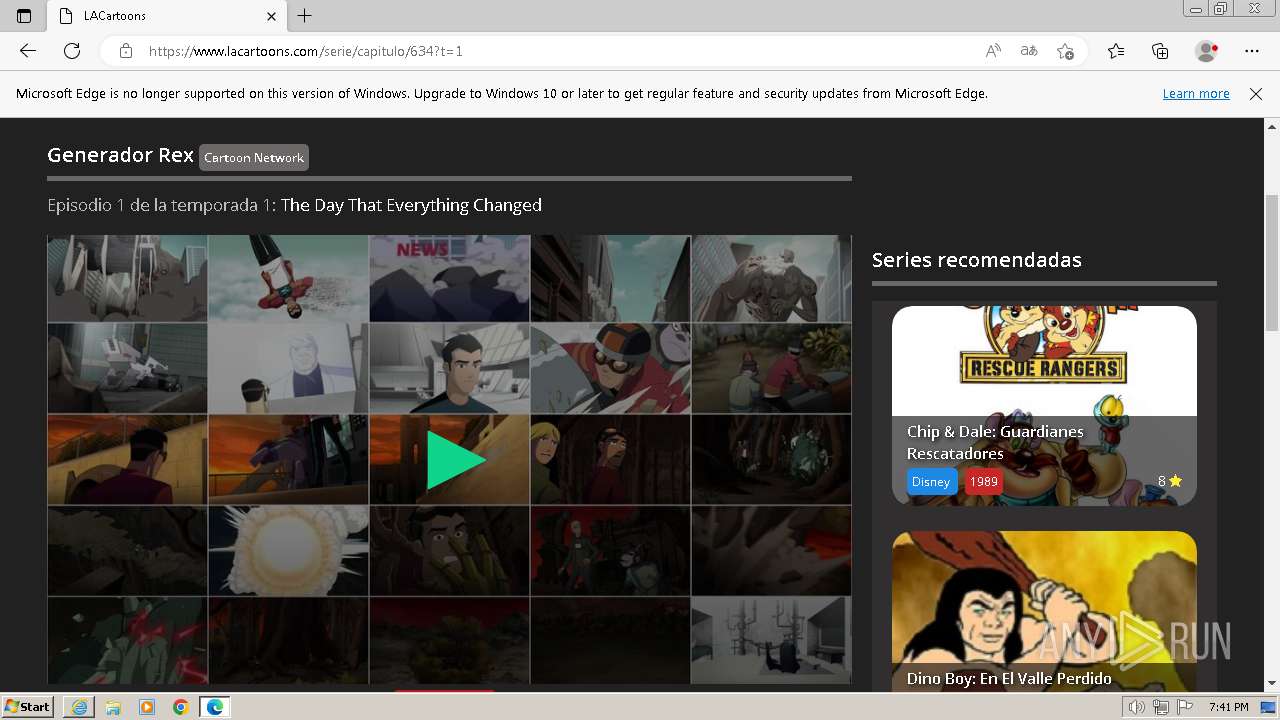Open the Cartoon Network tag
This screenshot has height=720, width=1280.
click(x=254, y=157)
